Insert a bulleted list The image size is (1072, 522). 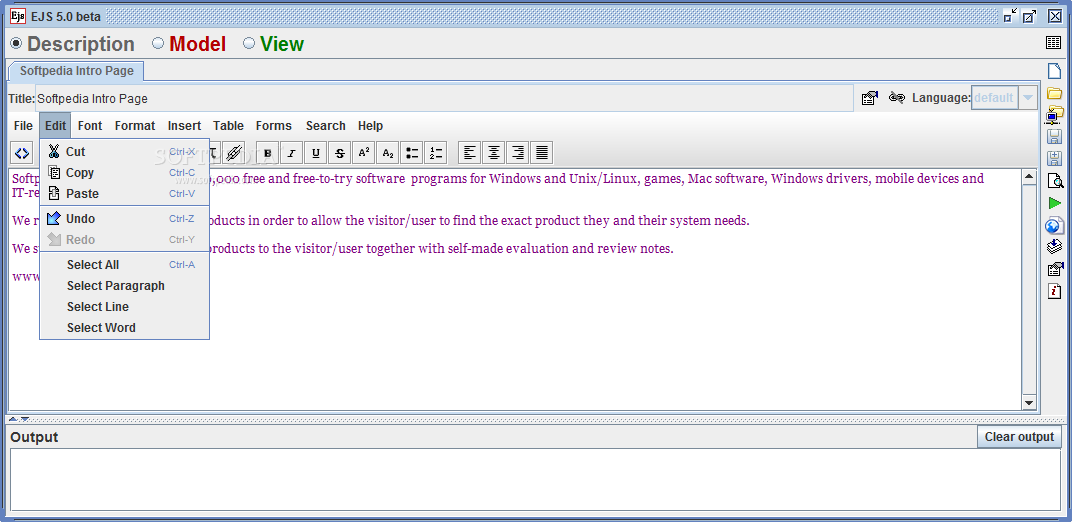412,152
